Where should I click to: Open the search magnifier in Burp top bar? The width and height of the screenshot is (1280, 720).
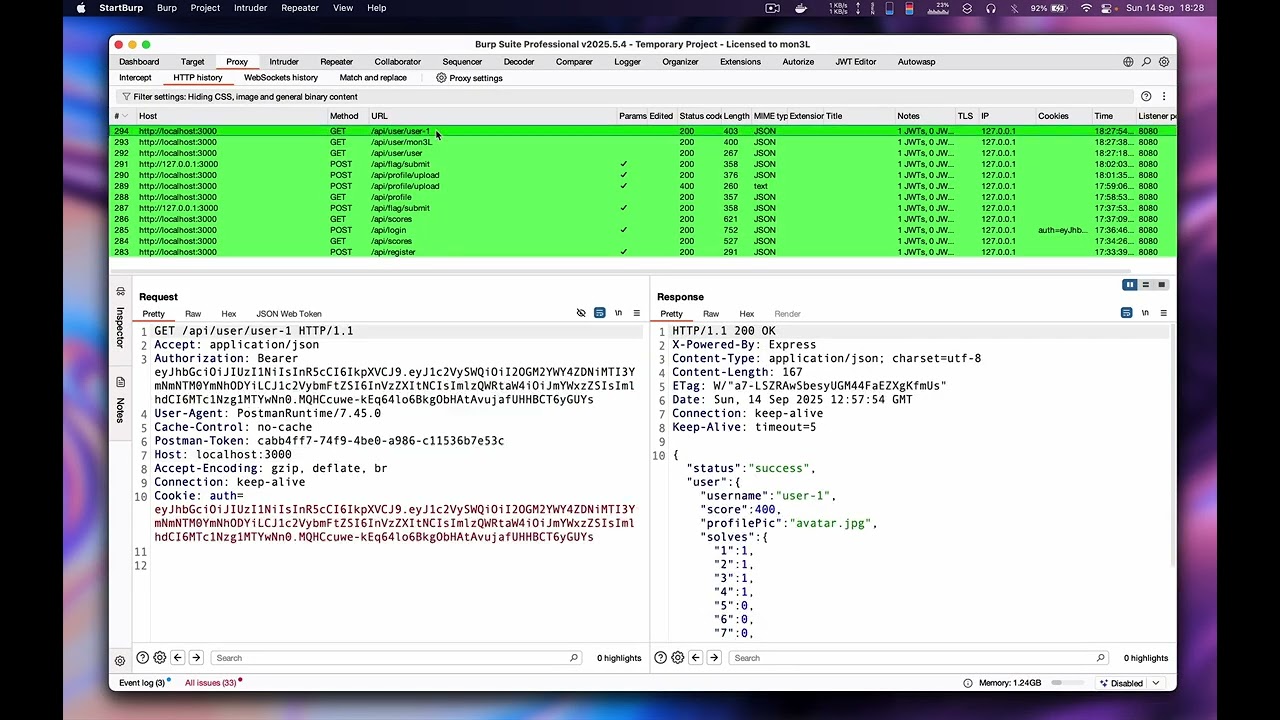(1146, 62)
